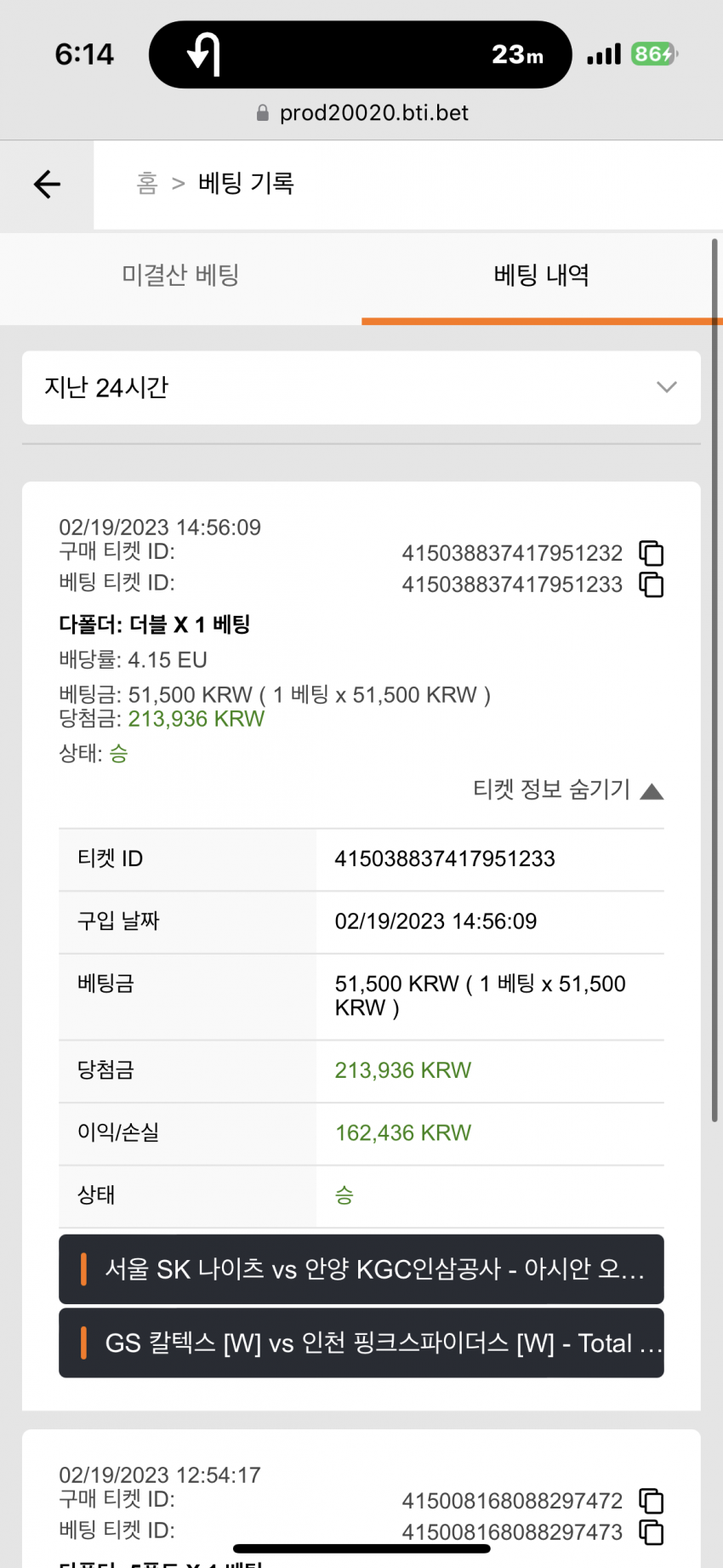This screenshot has width=723, height=1568.
Task: Tap the lock icon beside the URL
Action: tap(263, 112)
